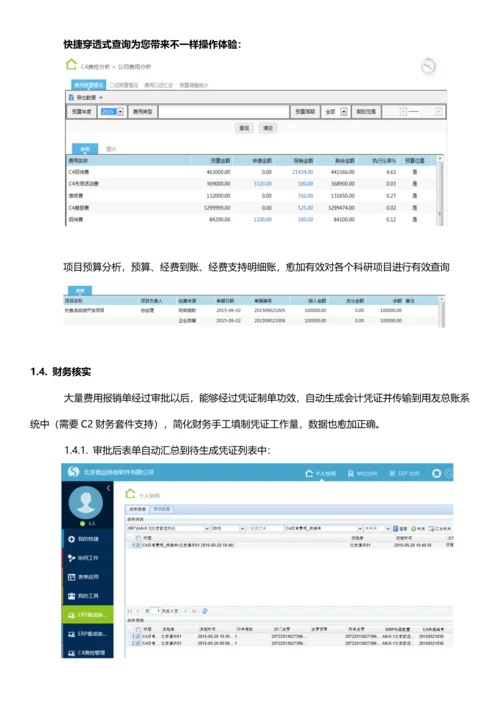Open the C4 expense form type dropdown
Screen dimensions: 500x707
(360, 528)
